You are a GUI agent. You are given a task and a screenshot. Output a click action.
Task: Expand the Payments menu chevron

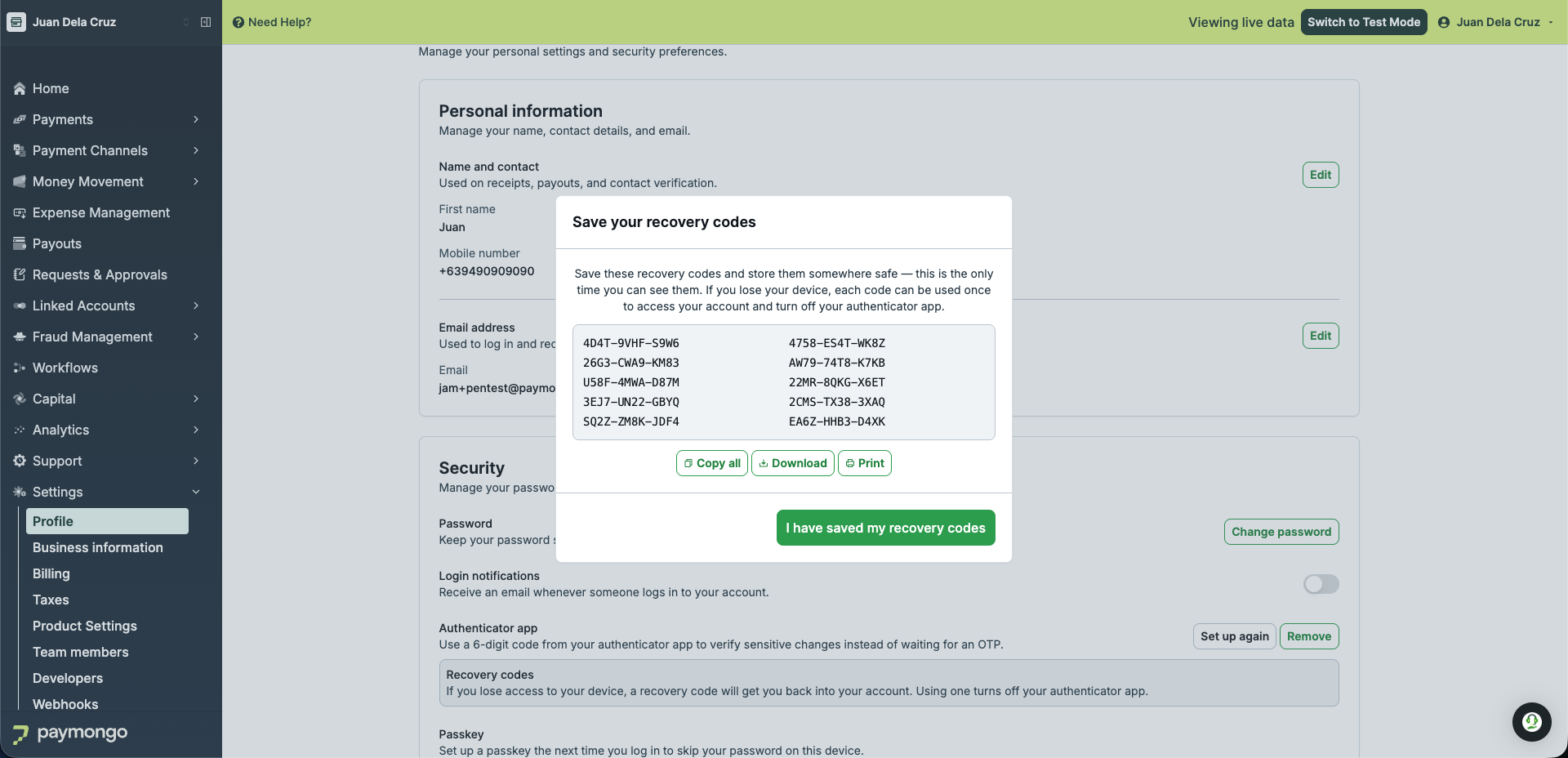pyautogui.click(x=196, y=119)
